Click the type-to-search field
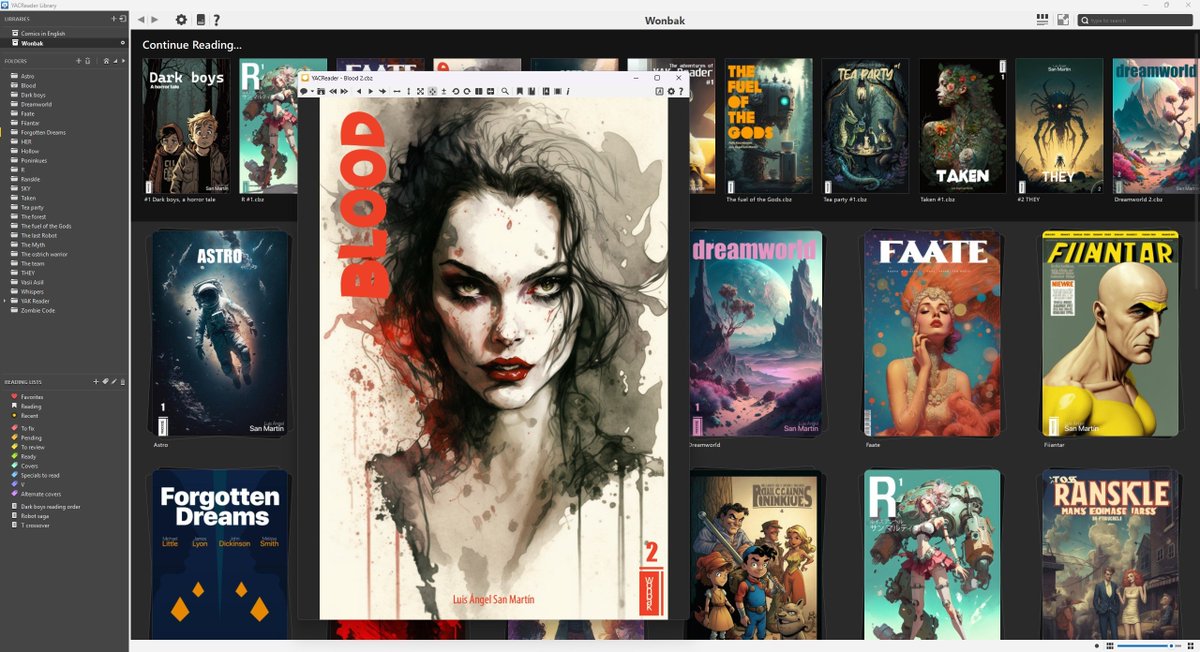The height and width of the screenshot is (652, 1200). (x=1135, y=19)
